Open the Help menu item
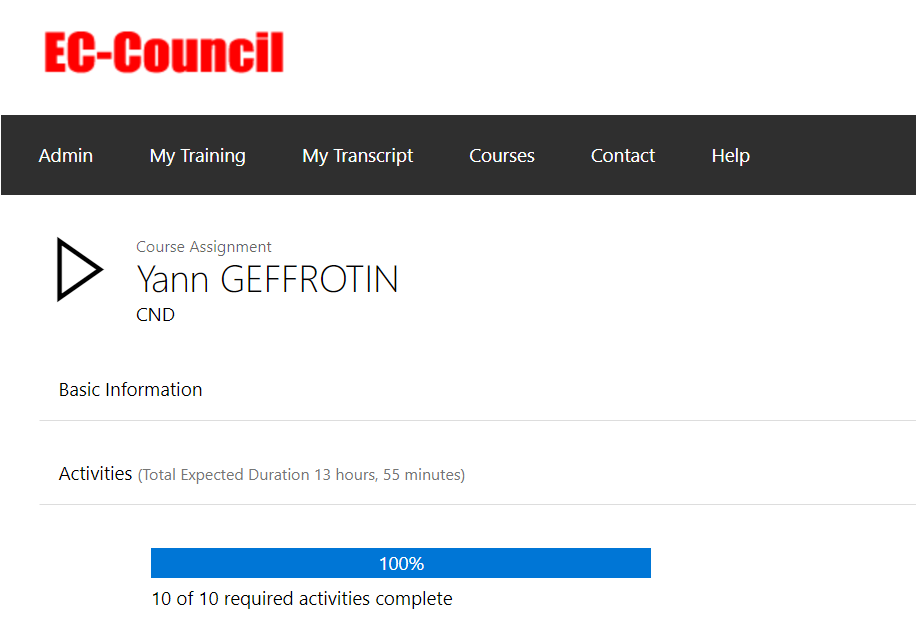This screenshot has width=916, height=636. (x=730, y=156)
